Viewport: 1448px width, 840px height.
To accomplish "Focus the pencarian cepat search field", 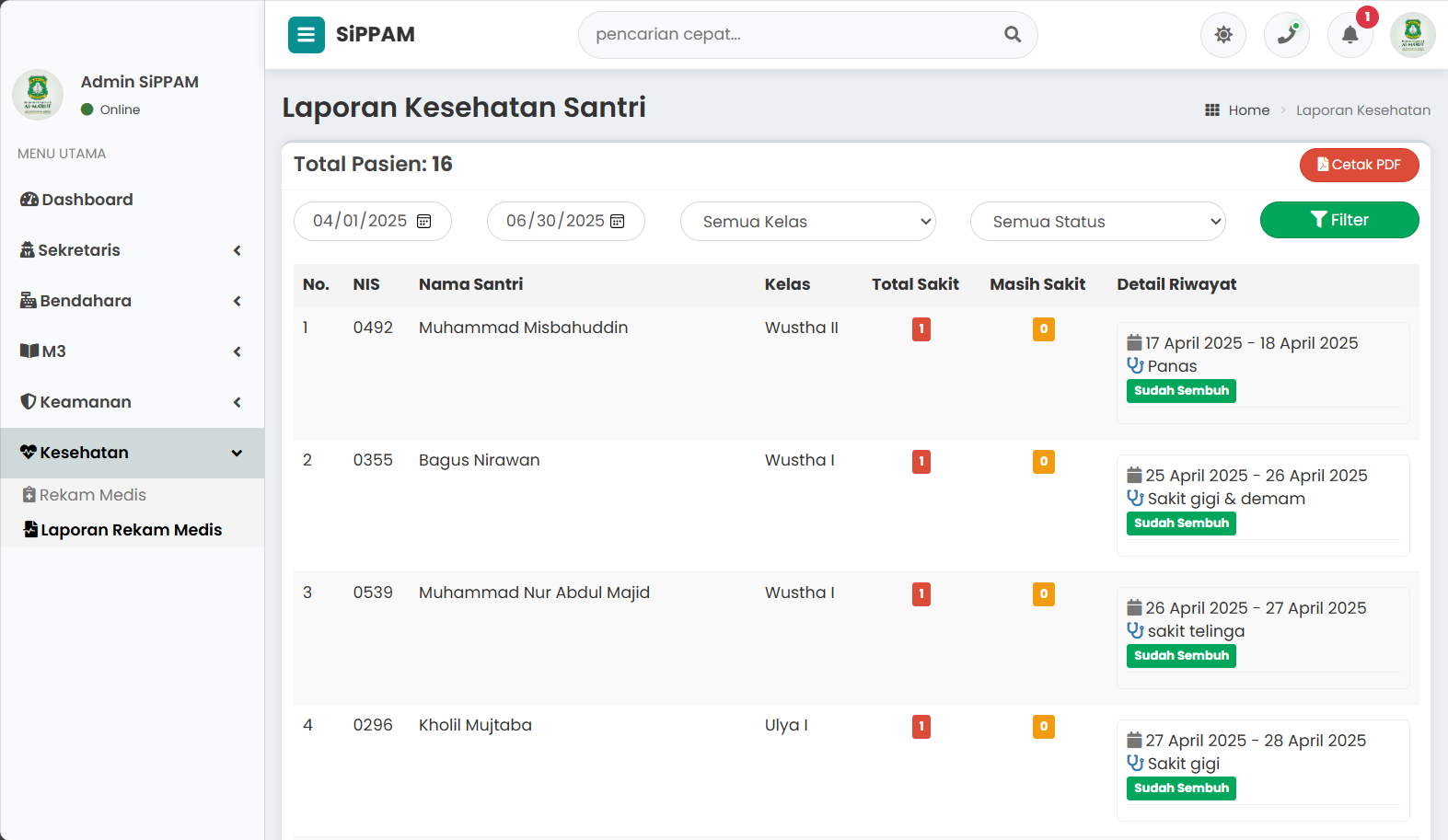I will (x=792, y=35).
